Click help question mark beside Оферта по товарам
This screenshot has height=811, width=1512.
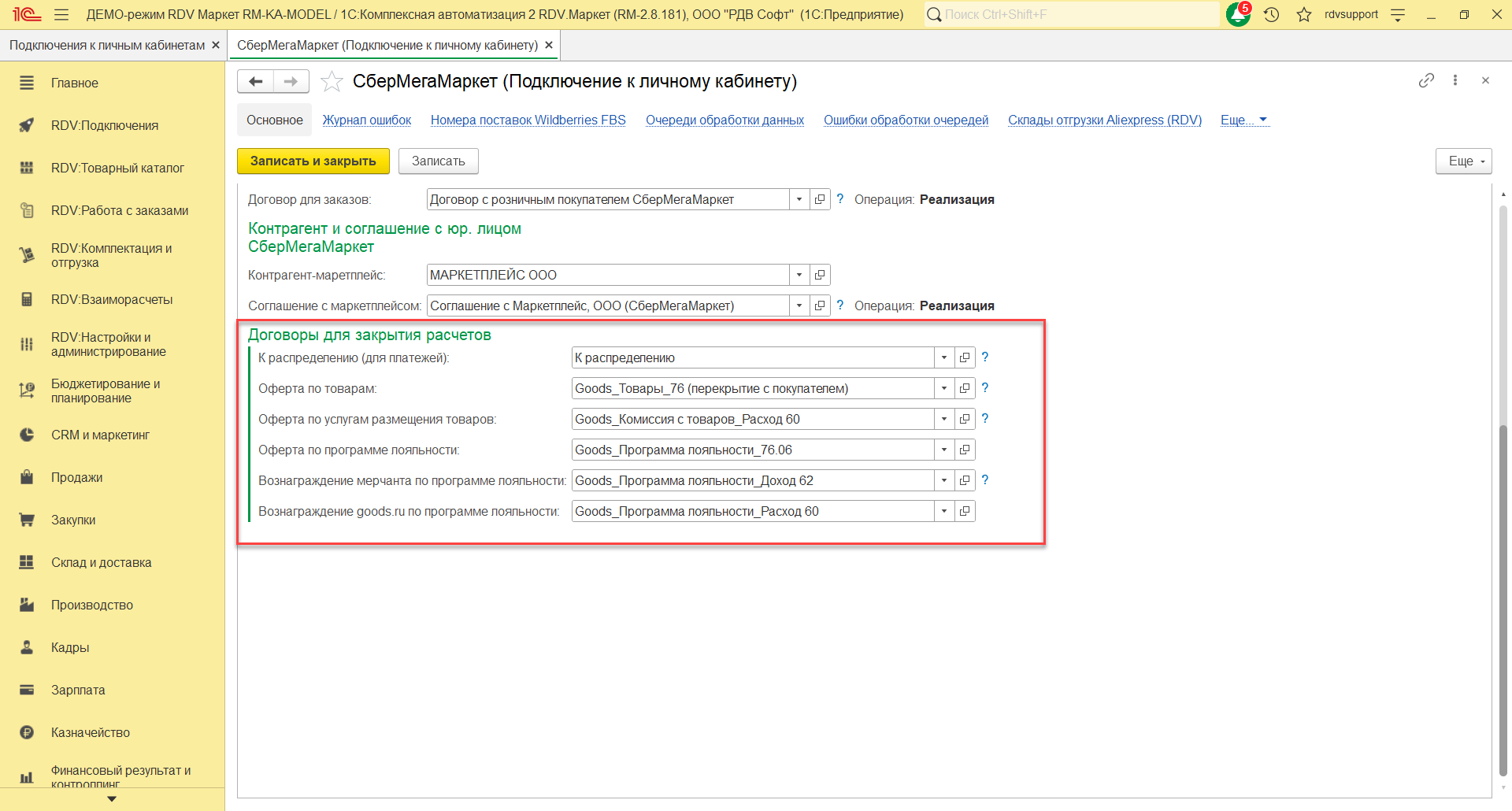point(984,388)
